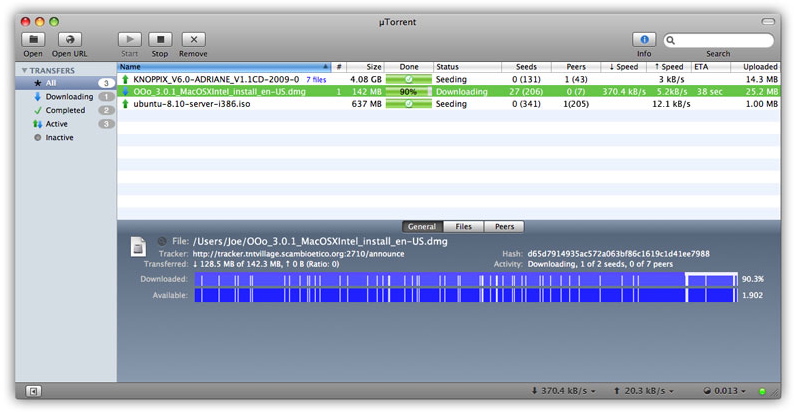This screenshot has width=794, height=413.
Task: Sort list by Name column
Action: tap(224, 67)
